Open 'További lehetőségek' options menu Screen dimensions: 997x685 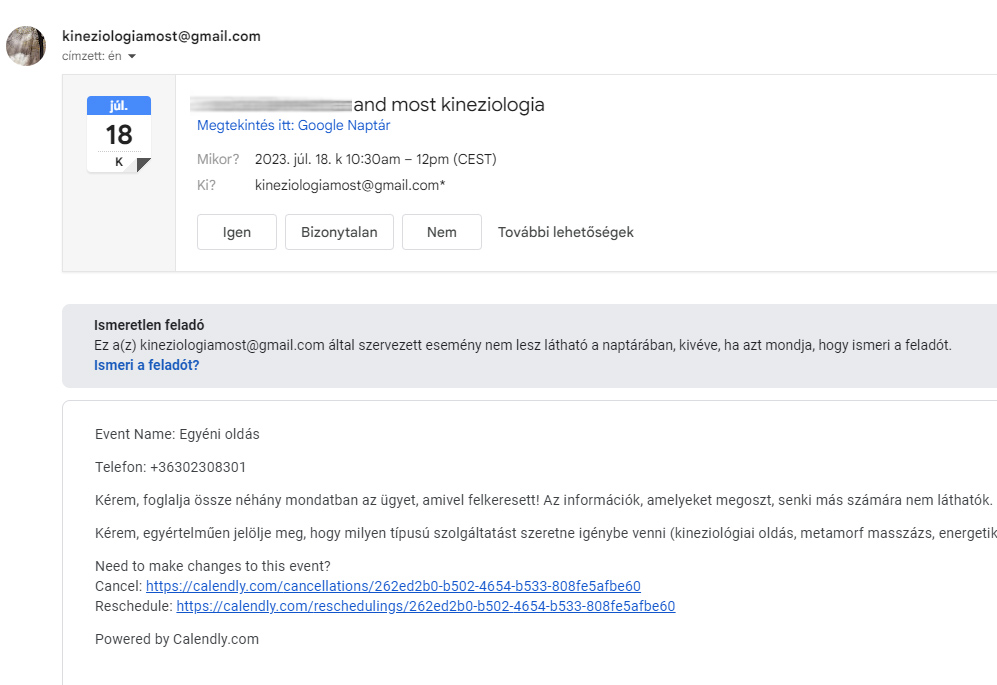565,232
